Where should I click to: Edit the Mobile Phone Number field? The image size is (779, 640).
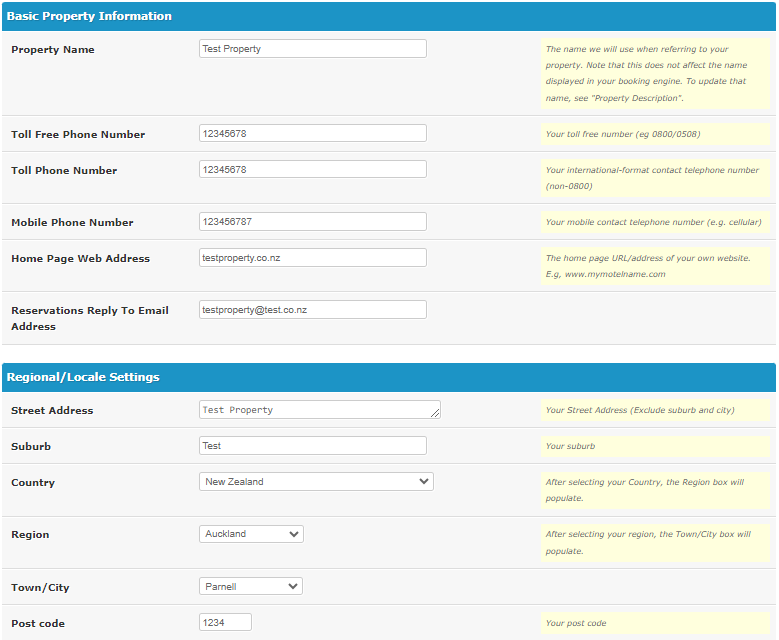pyautogui.click(x=312, y=222)
